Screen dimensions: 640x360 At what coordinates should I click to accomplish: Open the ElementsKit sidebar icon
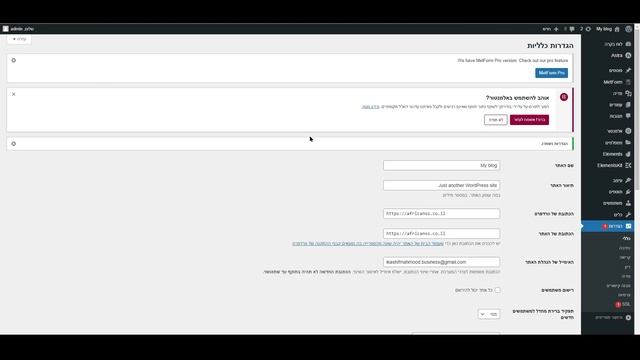pos(628,165)
